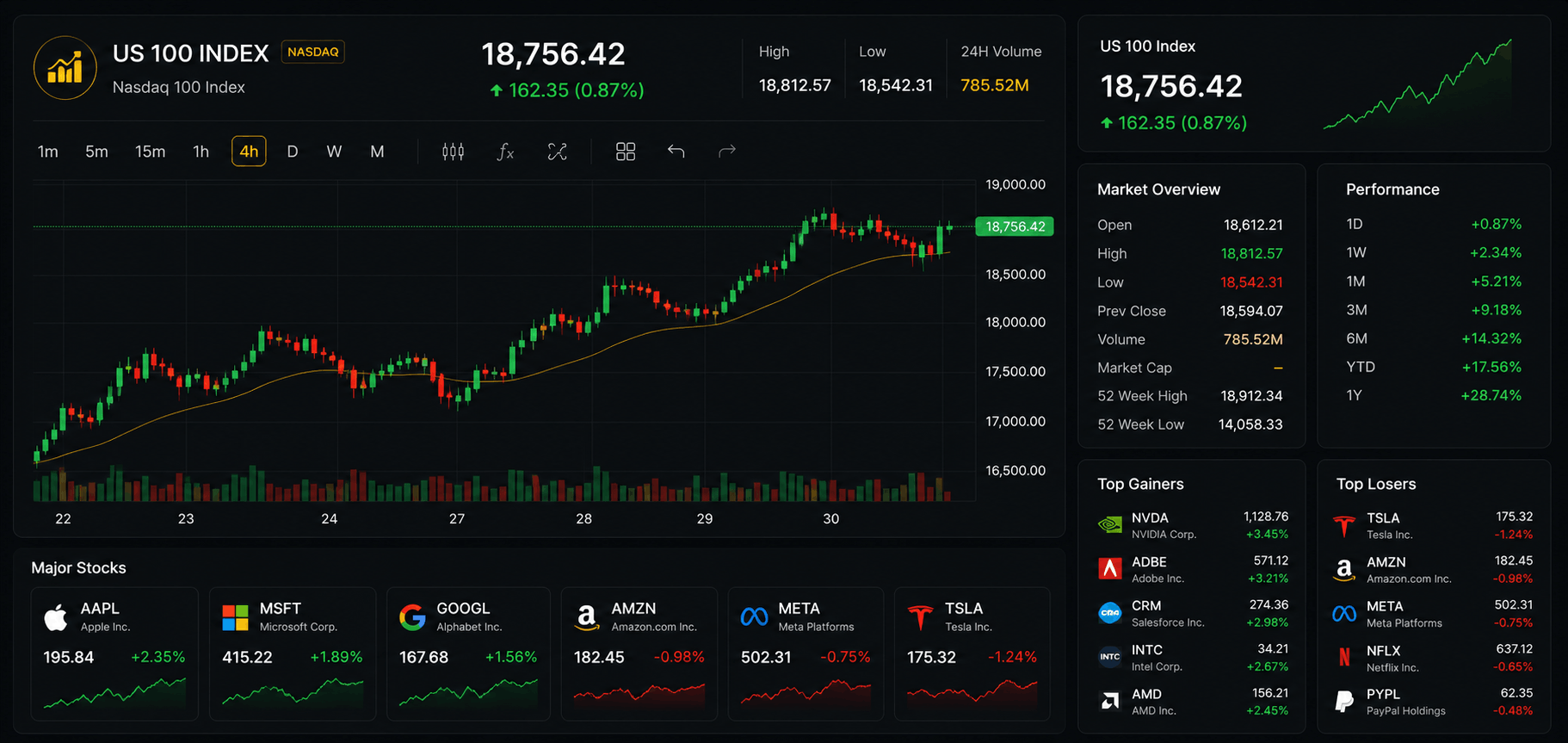This screenshot has width=1568, height=743.
Task: Click the NVIDIA logo in Top Gainers
Action: pyautogui.click(x=1110, y=525)
